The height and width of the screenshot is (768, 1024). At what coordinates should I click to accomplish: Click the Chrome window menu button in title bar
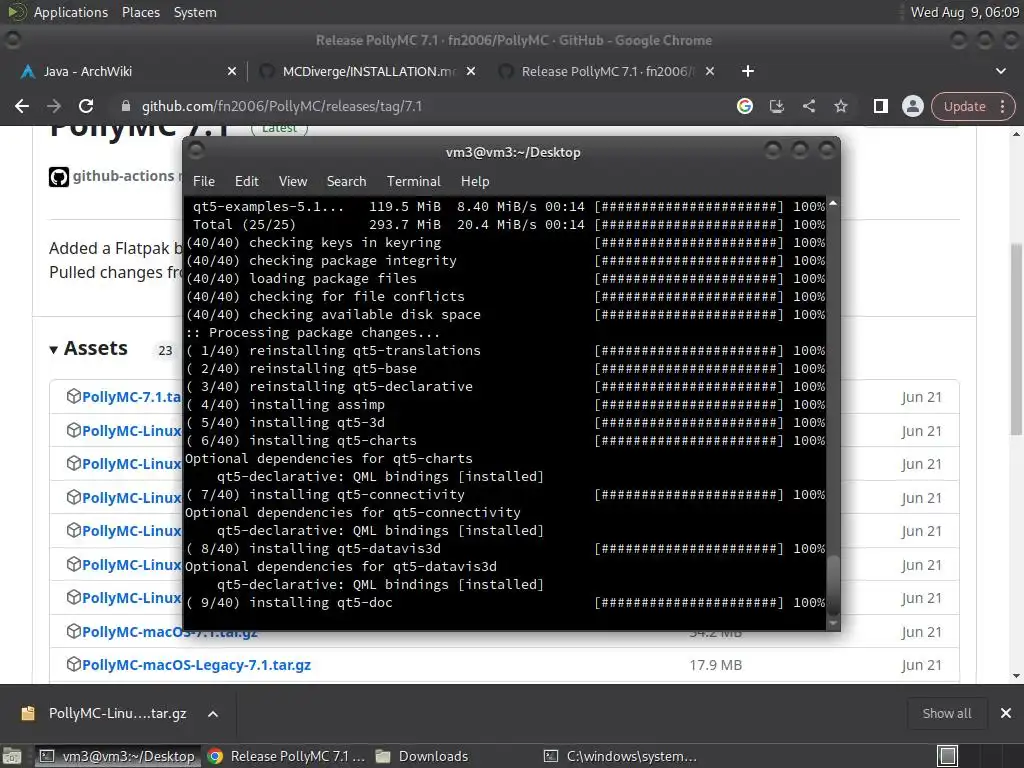(x=12, y=40)
